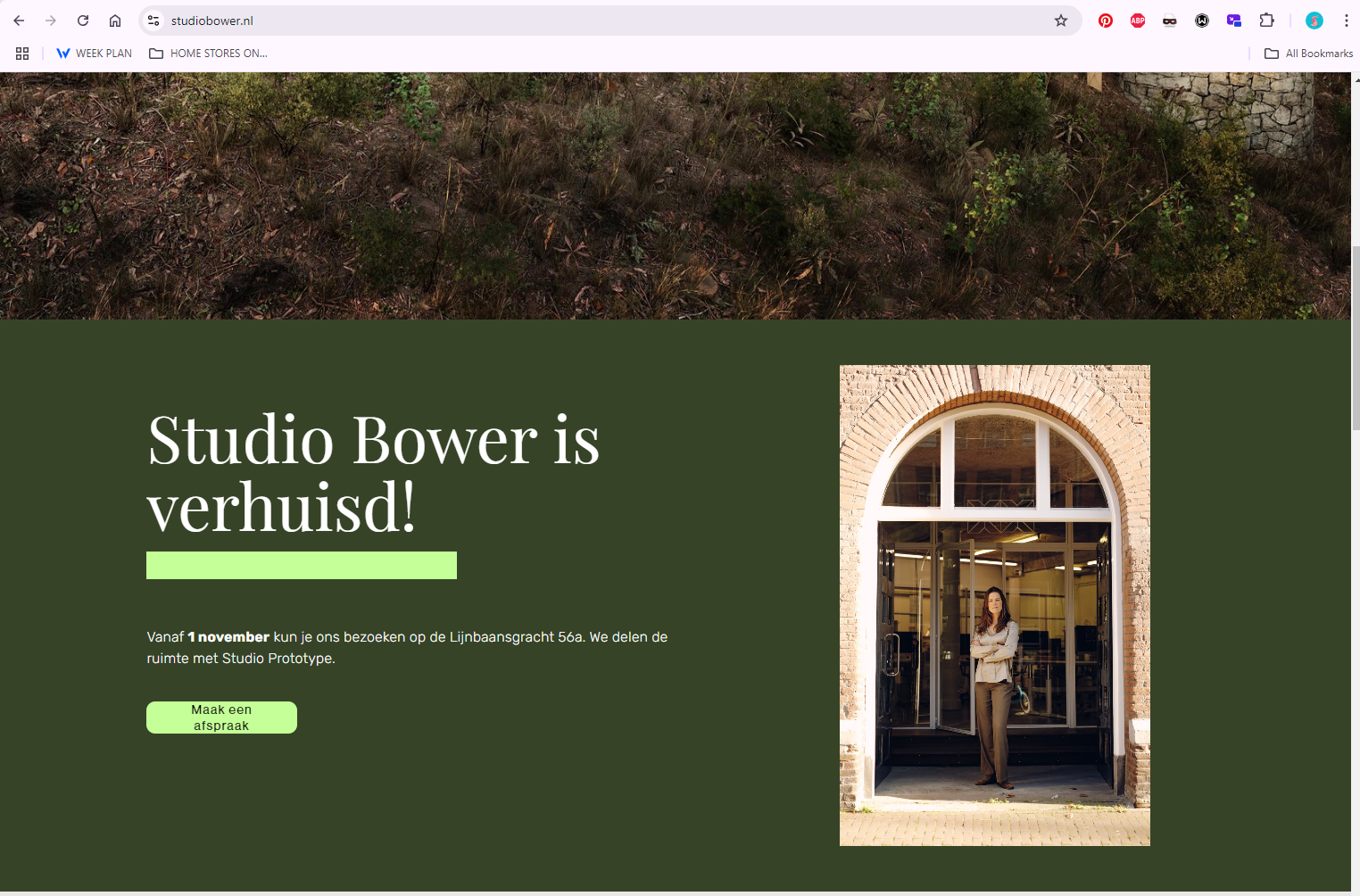Click the browser forward arrow

51,21
